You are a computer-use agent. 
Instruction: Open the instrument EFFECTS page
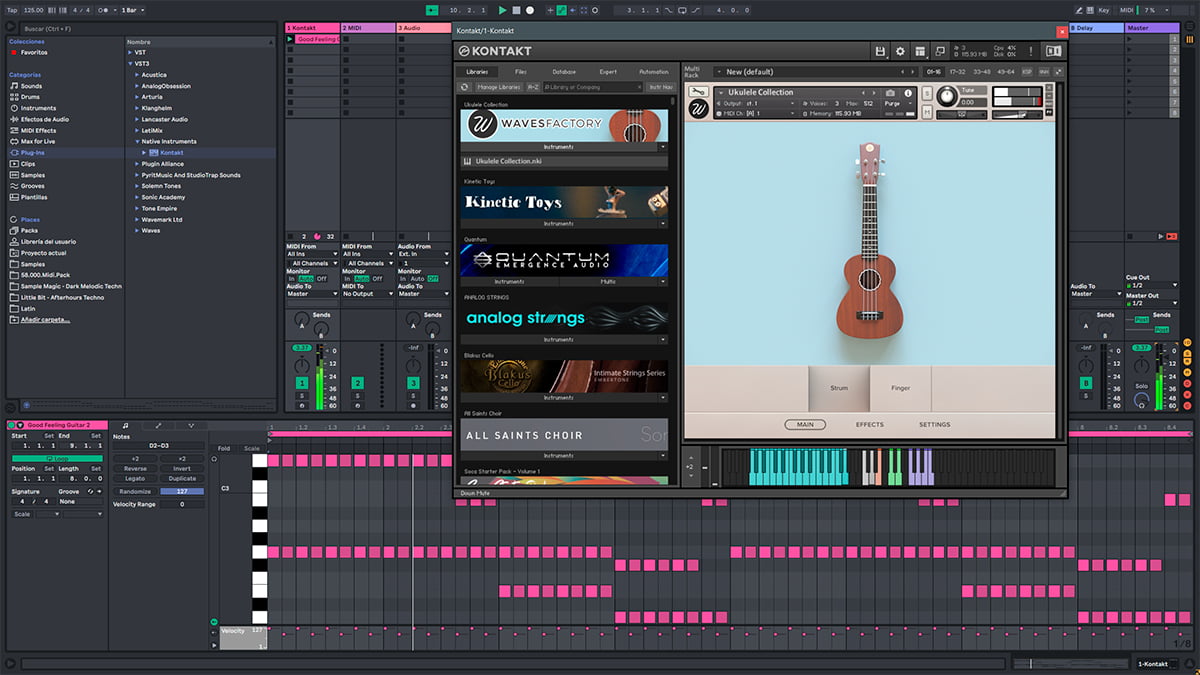(870, 425)
